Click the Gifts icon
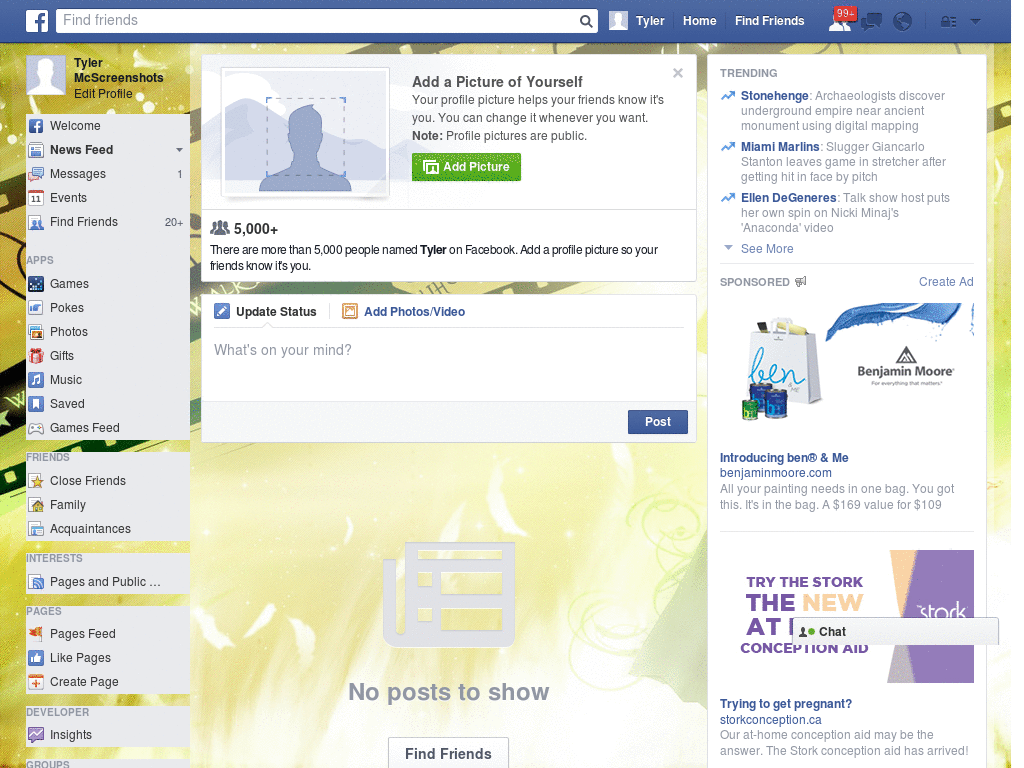The image size is (1024, 768). pos(37,356)
